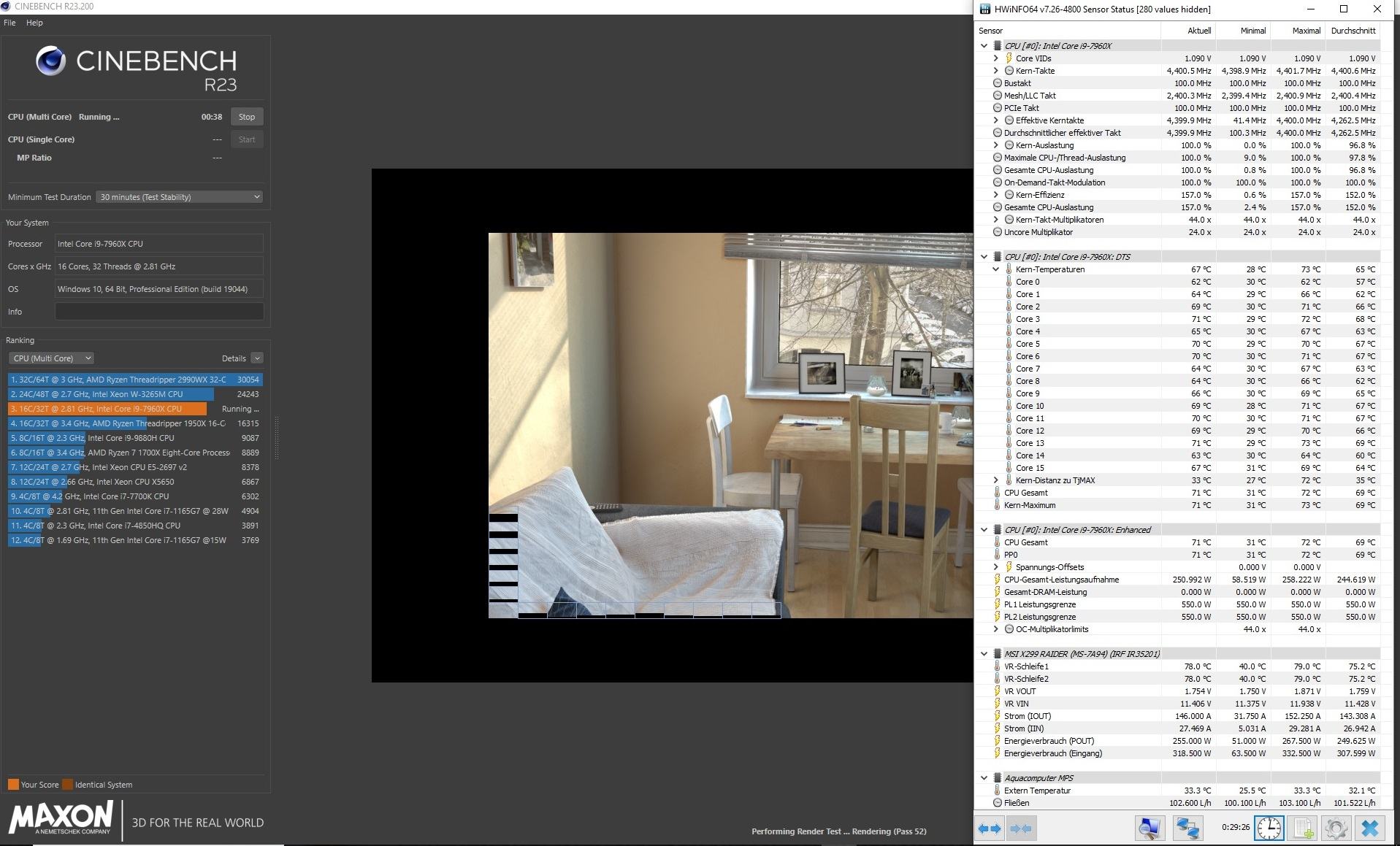Click the expand-all arrows icon in HWiNFO toolbar
The width and height of the screenshot is (1400, 846).
(x=990, y=828)
